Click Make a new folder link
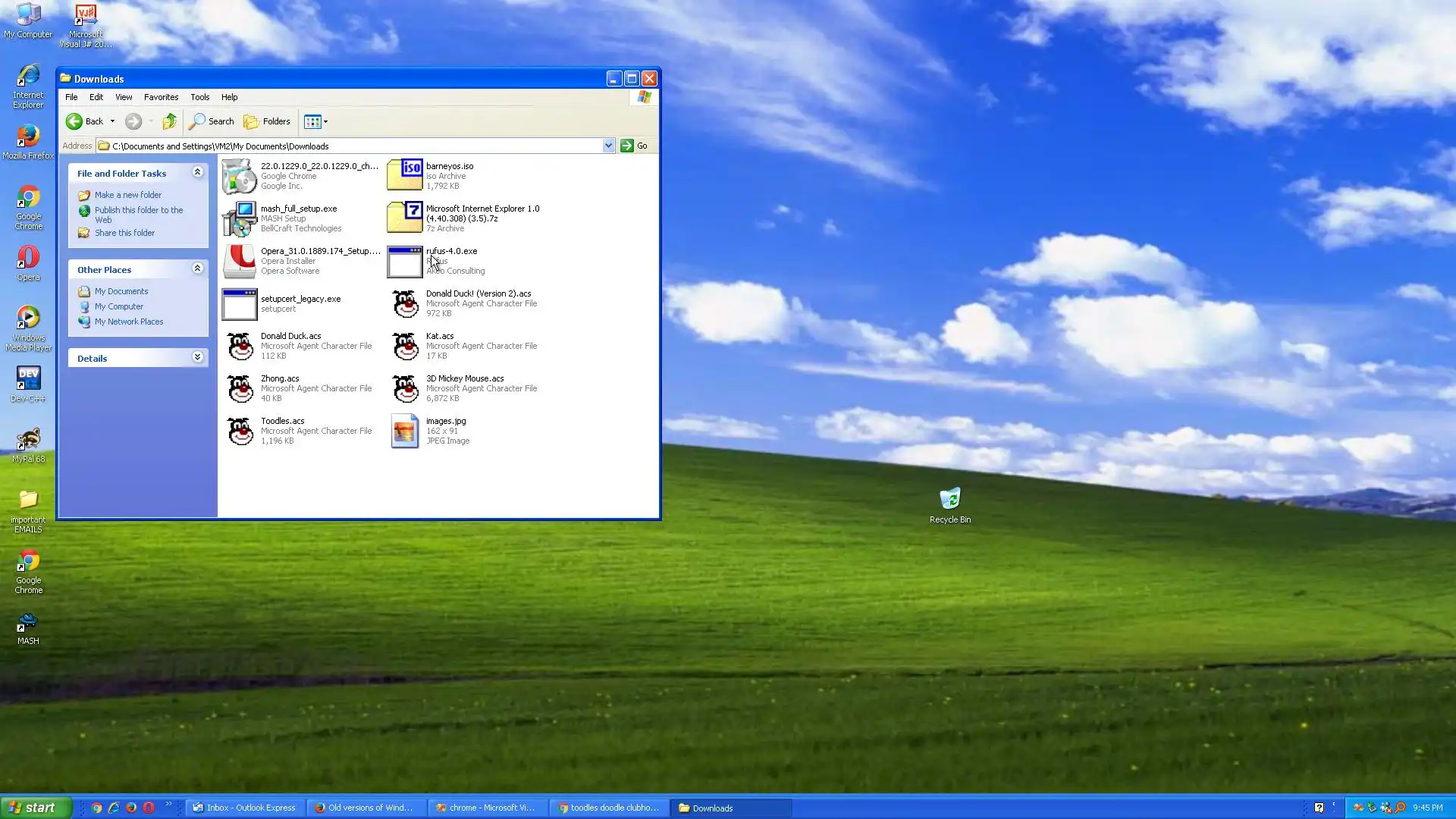The height and width of the screenshot is (819, 1456). (x=127, y=195)
